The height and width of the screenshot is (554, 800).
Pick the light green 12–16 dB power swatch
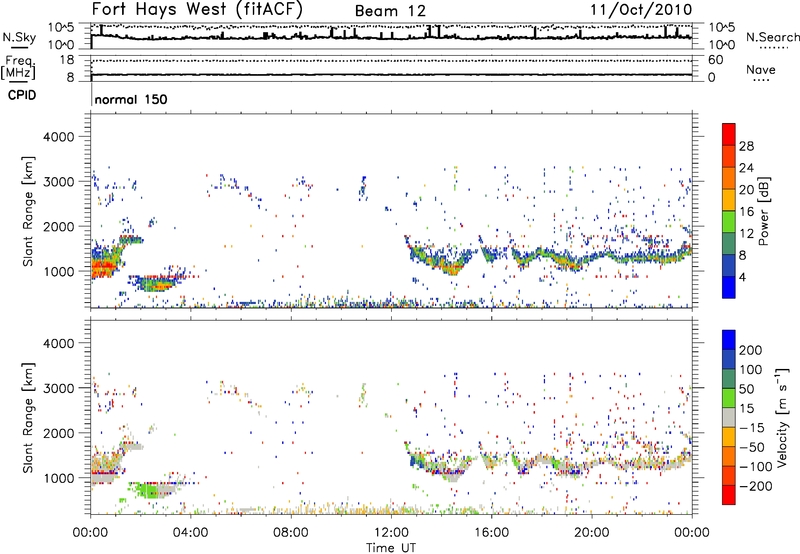729,221
